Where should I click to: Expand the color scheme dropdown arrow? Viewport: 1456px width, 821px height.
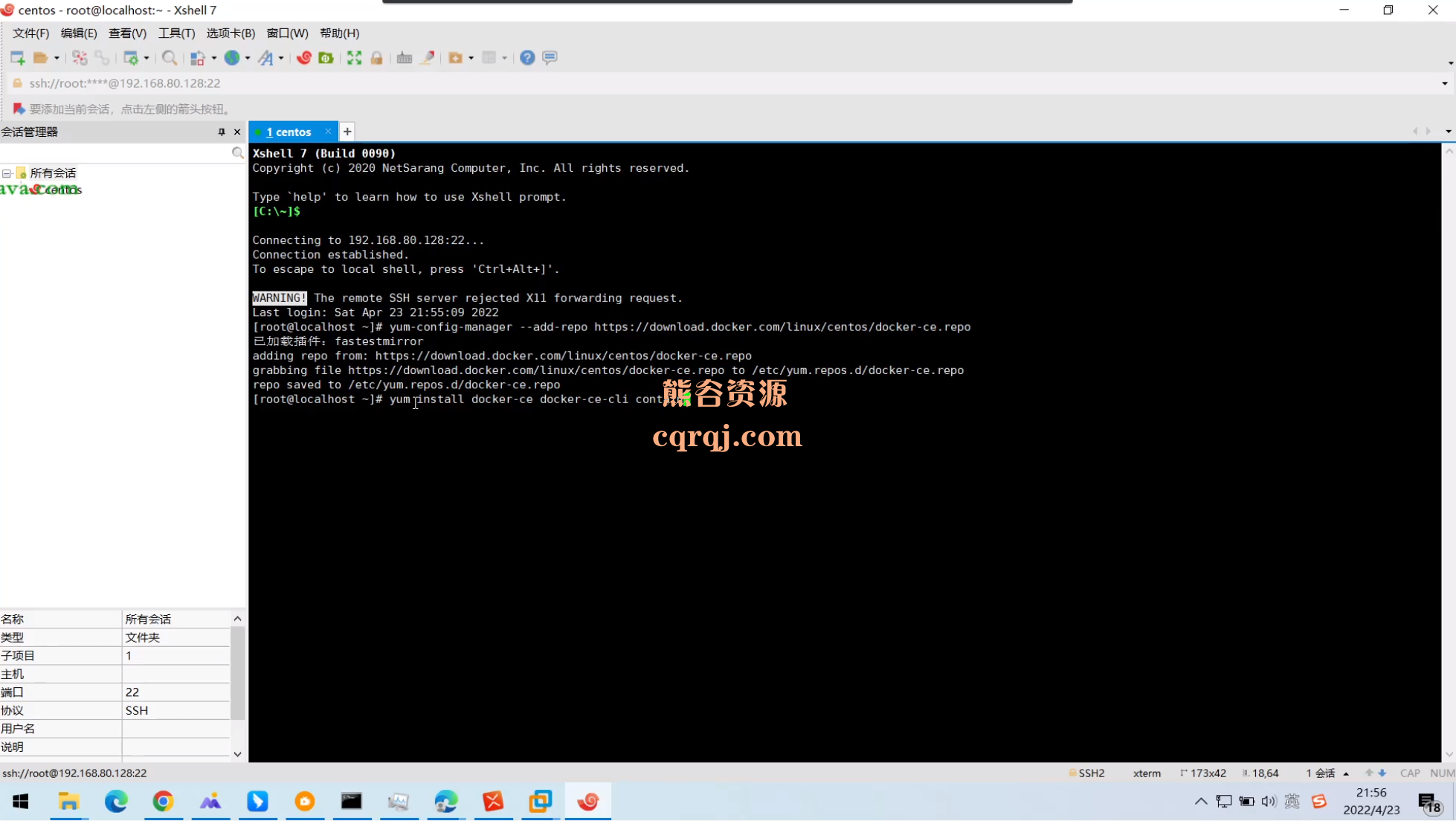click(213, 58)
